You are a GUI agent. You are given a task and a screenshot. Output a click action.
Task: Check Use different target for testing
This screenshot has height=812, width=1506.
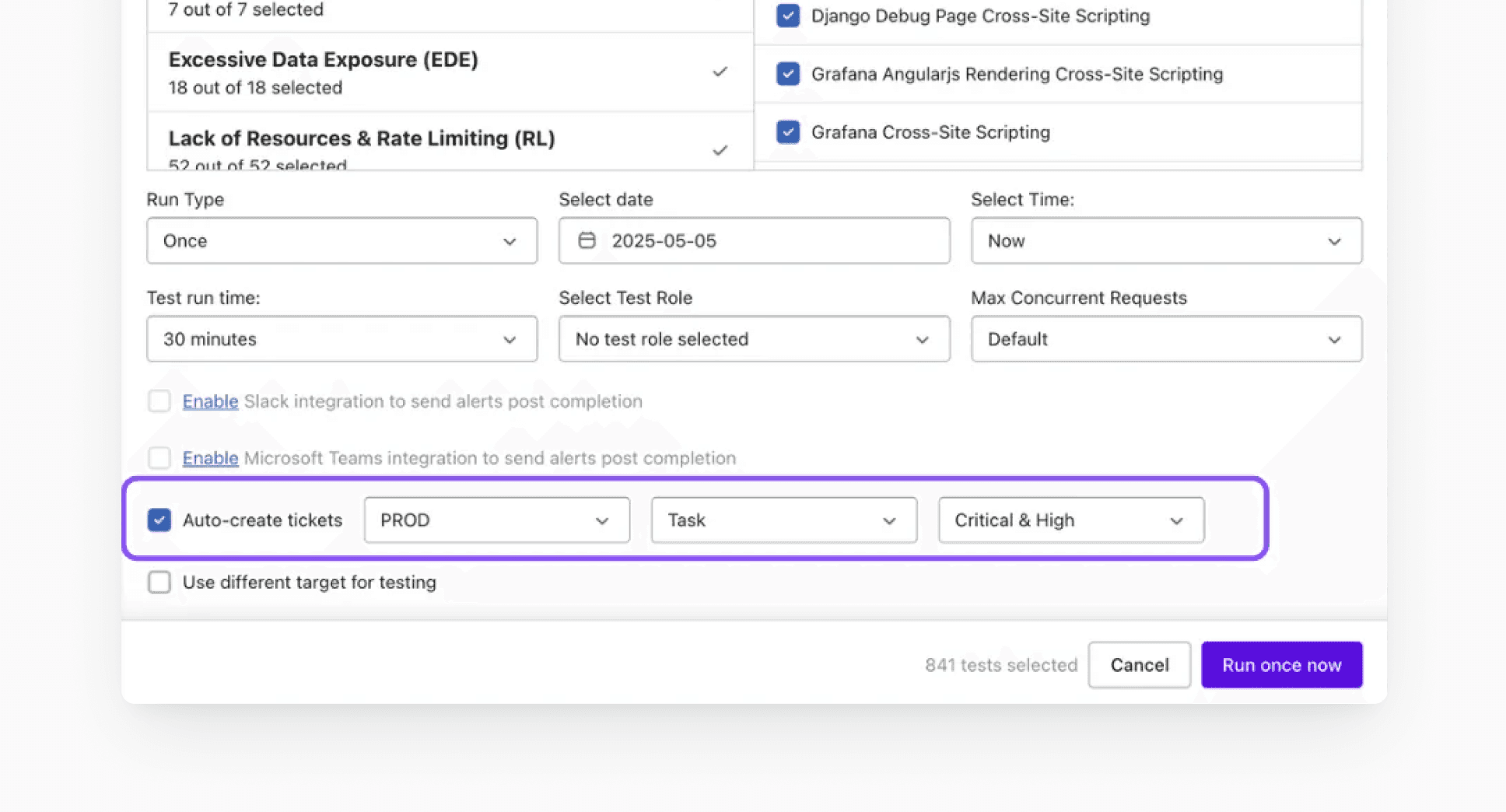pos(159,583)
